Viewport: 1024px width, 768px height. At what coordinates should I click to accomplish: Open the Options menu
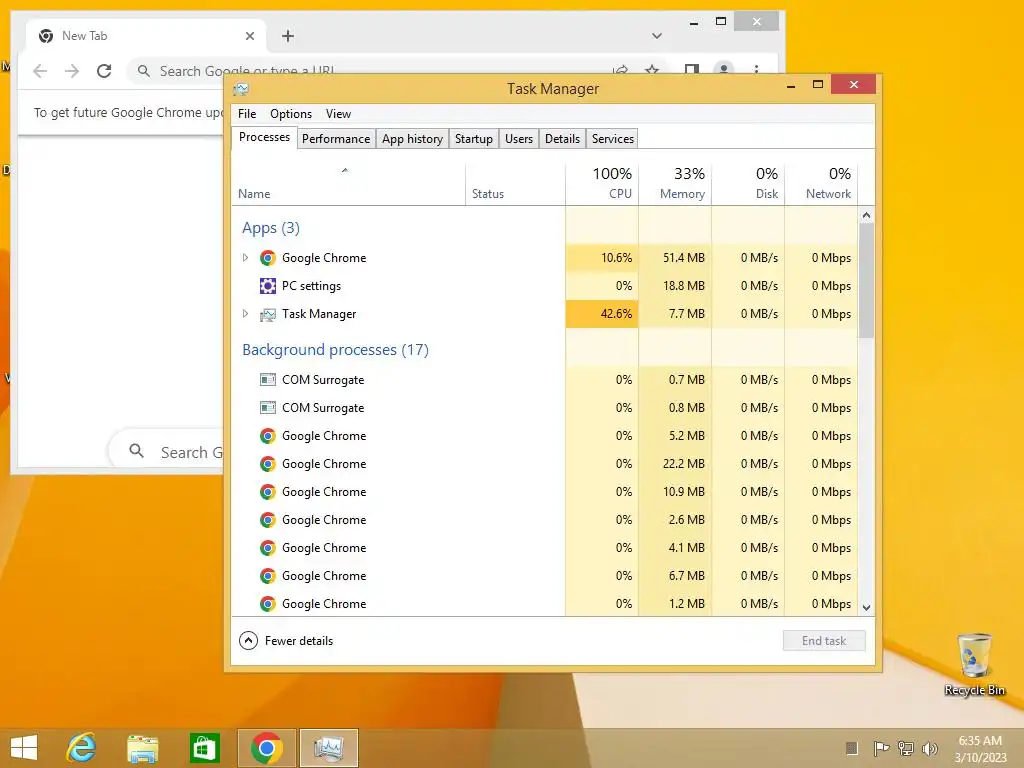click(x=291, y=114)
